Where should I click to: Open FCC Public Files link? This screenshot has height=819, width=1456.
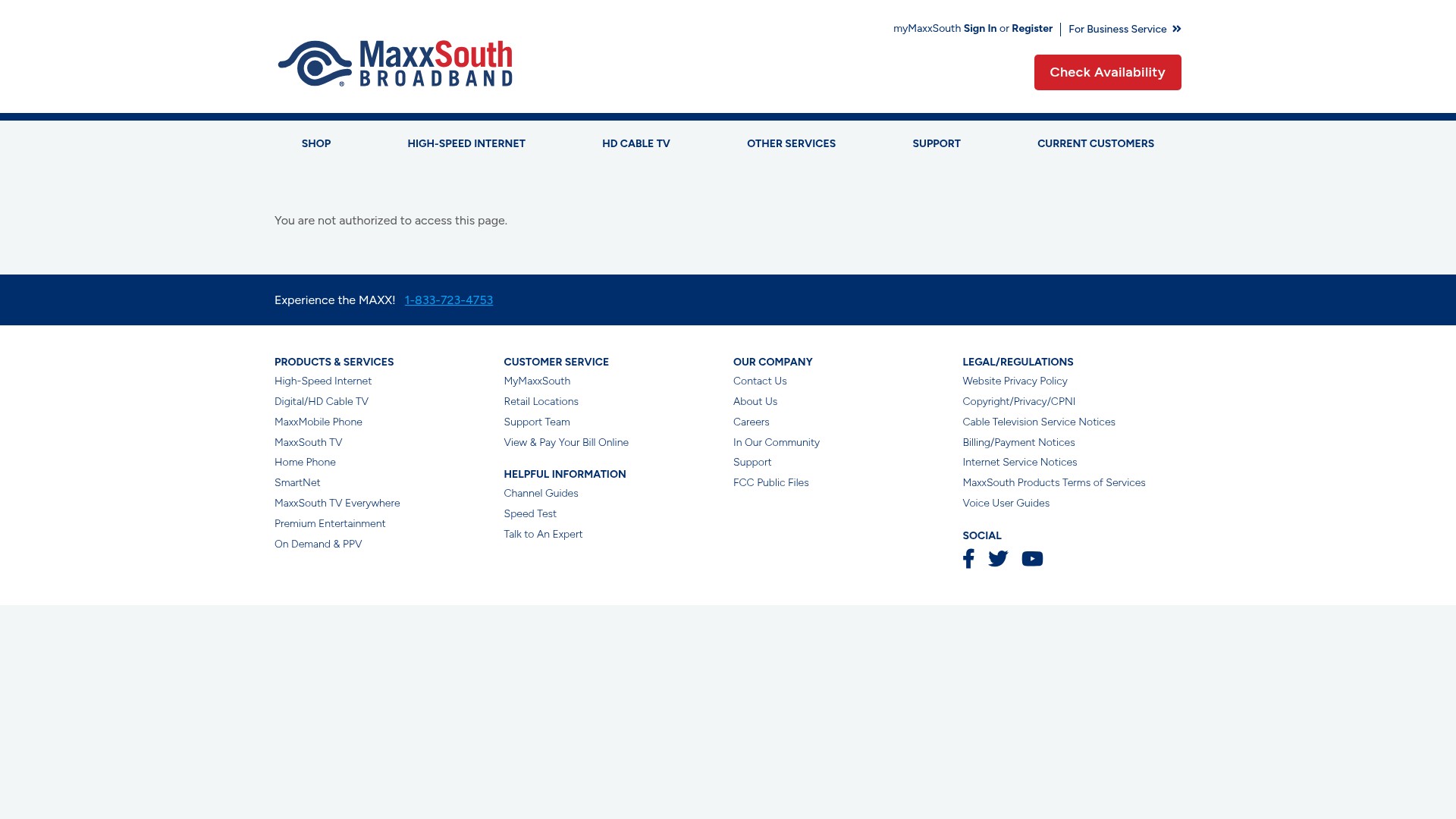tap(771, 483)
